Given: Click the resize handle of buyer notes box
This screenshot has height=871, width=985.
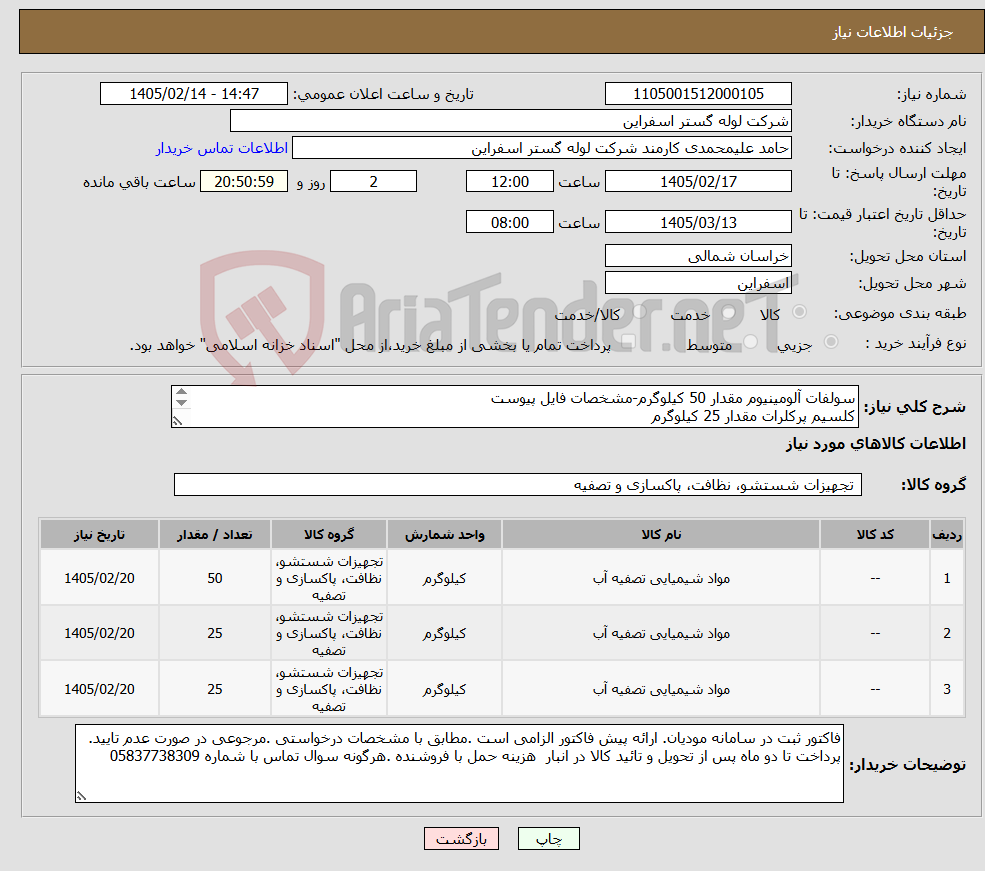Looking at the screenshot, I should pyautogui.click(x=81, y=796).
